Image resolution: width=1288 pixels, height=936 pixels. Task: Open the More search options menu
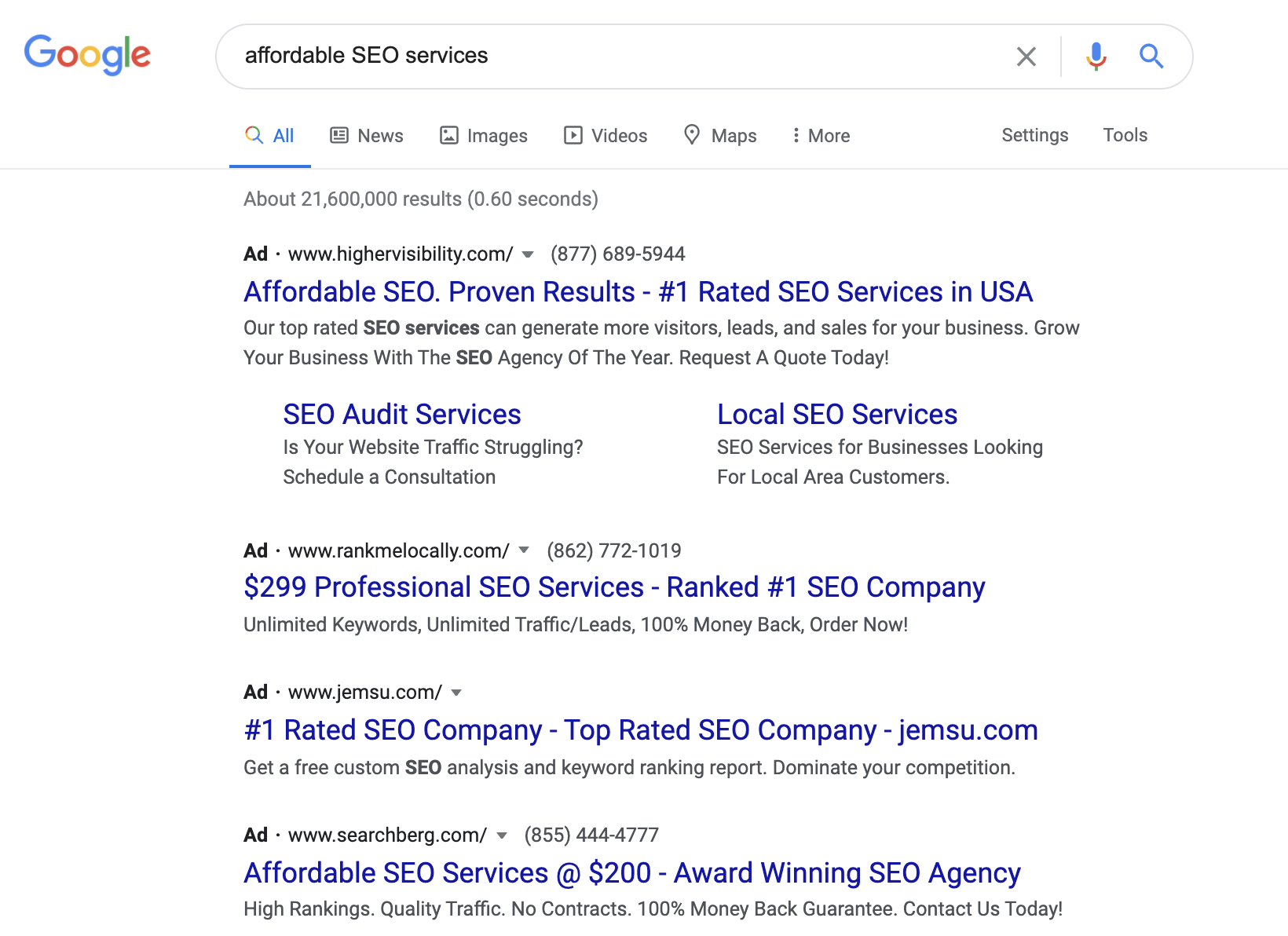[821, 136]
